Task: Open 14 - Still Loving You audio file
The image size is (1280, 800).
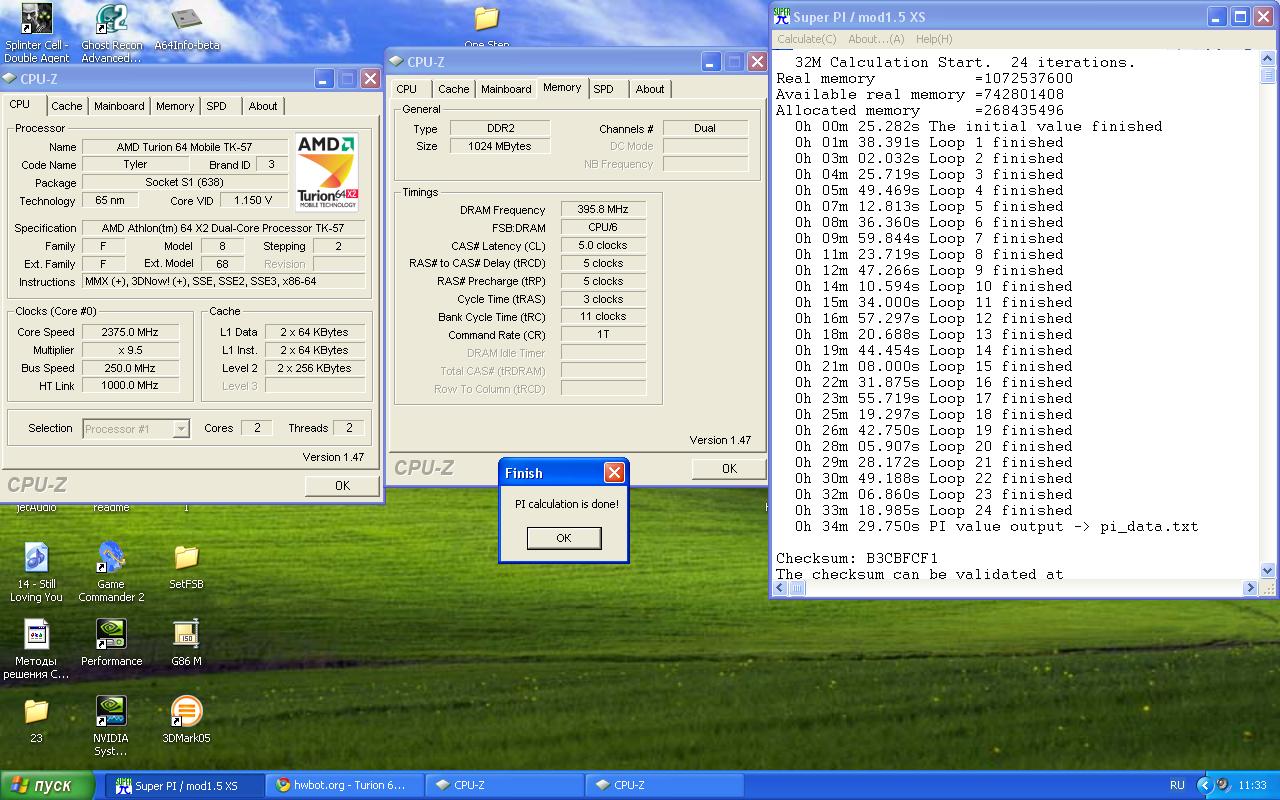Action: coord(36,572)
